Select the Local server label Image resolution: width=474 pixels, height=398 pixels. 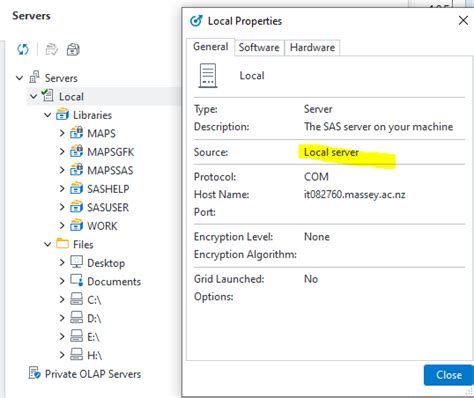tap(71, 97)
